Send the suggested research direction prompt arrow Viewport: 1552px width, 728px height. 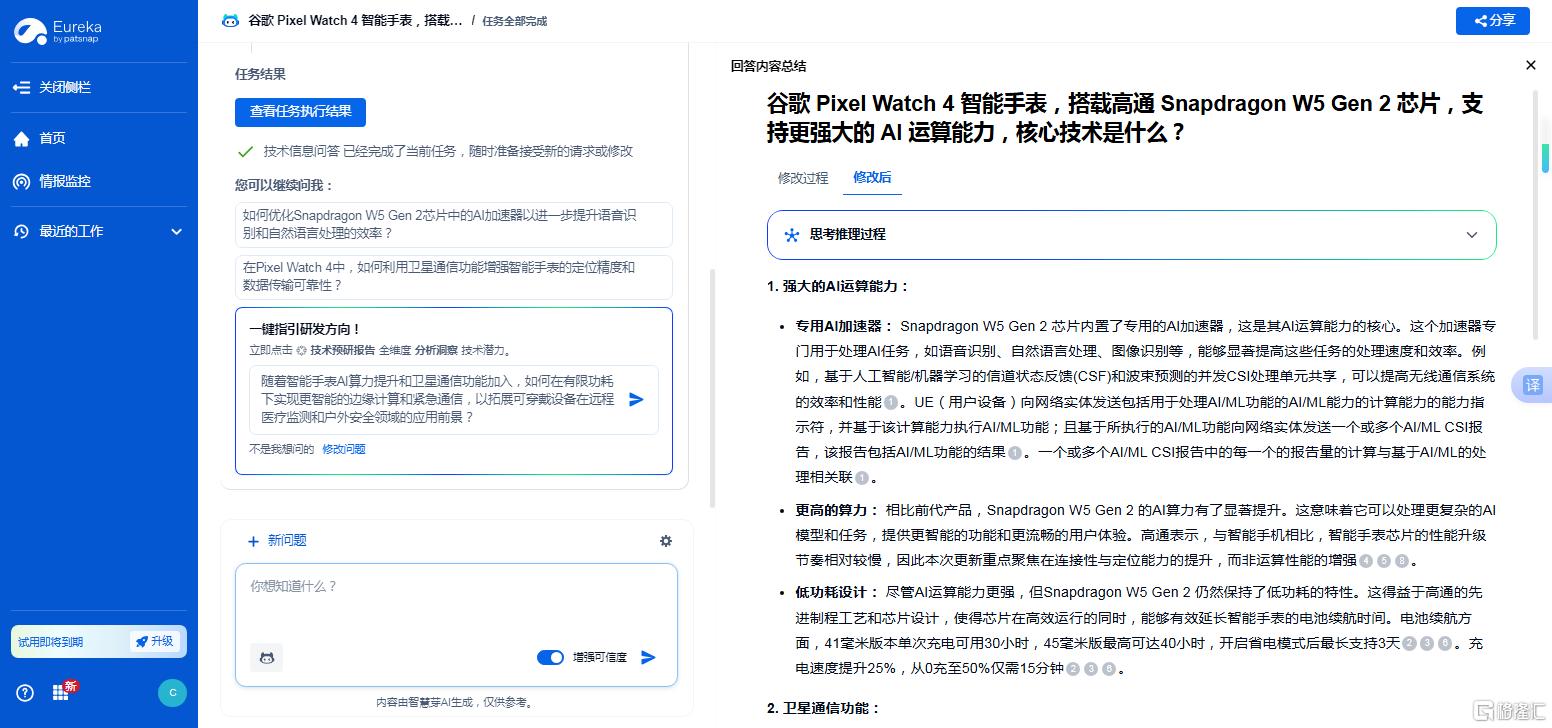click(636, 400)
